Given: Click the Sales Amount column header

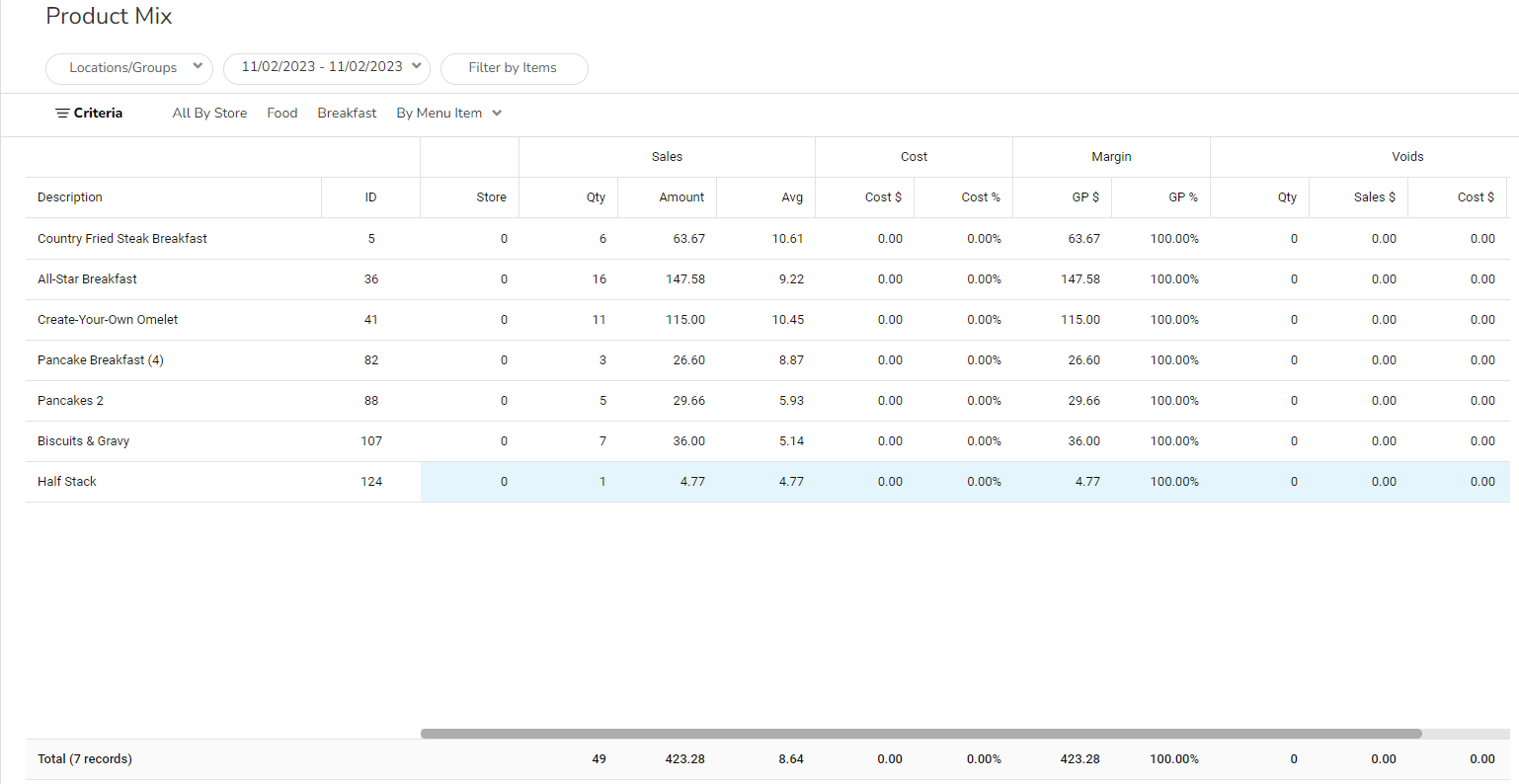Looking at the screenshot, I should pos(681,197).
